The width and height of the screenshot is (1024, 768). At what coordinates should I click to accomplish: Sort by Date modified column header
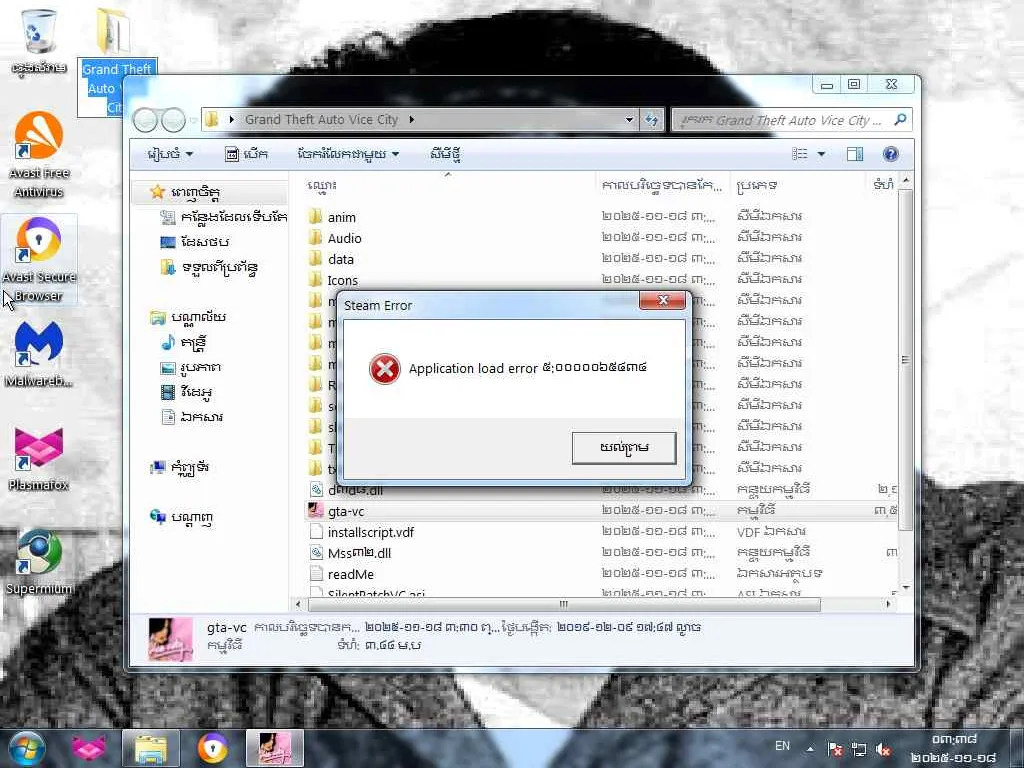pos(662,185)
